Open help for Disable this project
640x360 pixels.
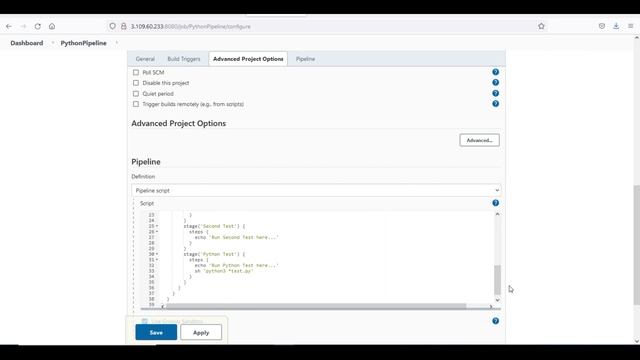(x=496, y=82)
